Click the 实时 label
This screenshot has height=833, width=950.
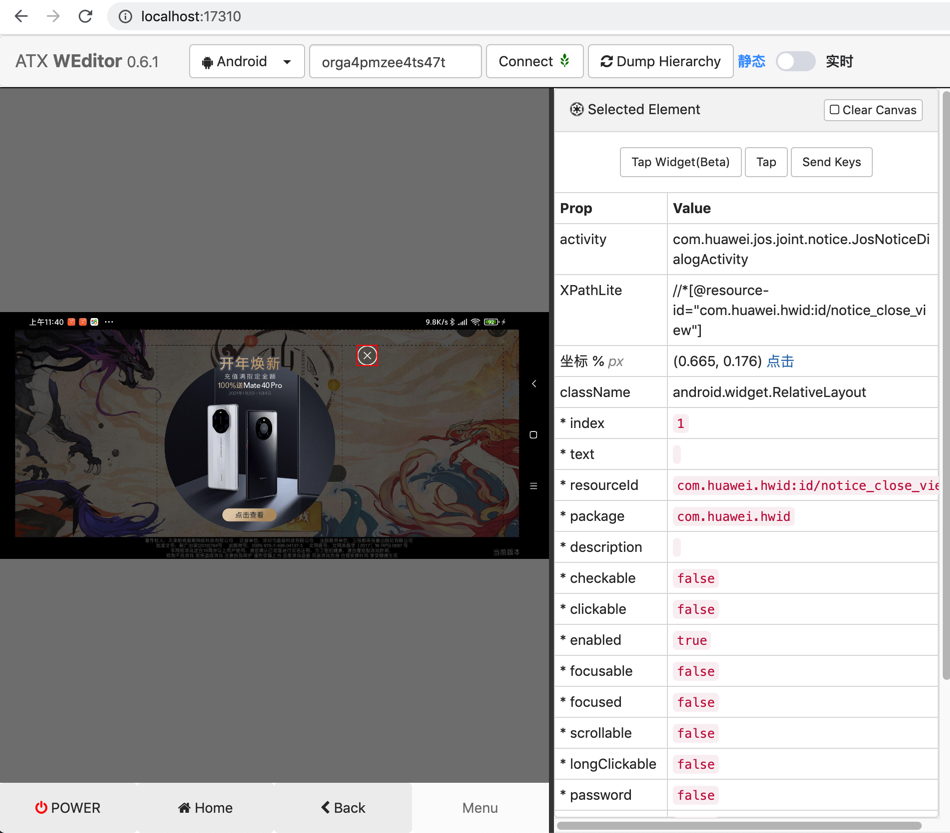[840, 61]
